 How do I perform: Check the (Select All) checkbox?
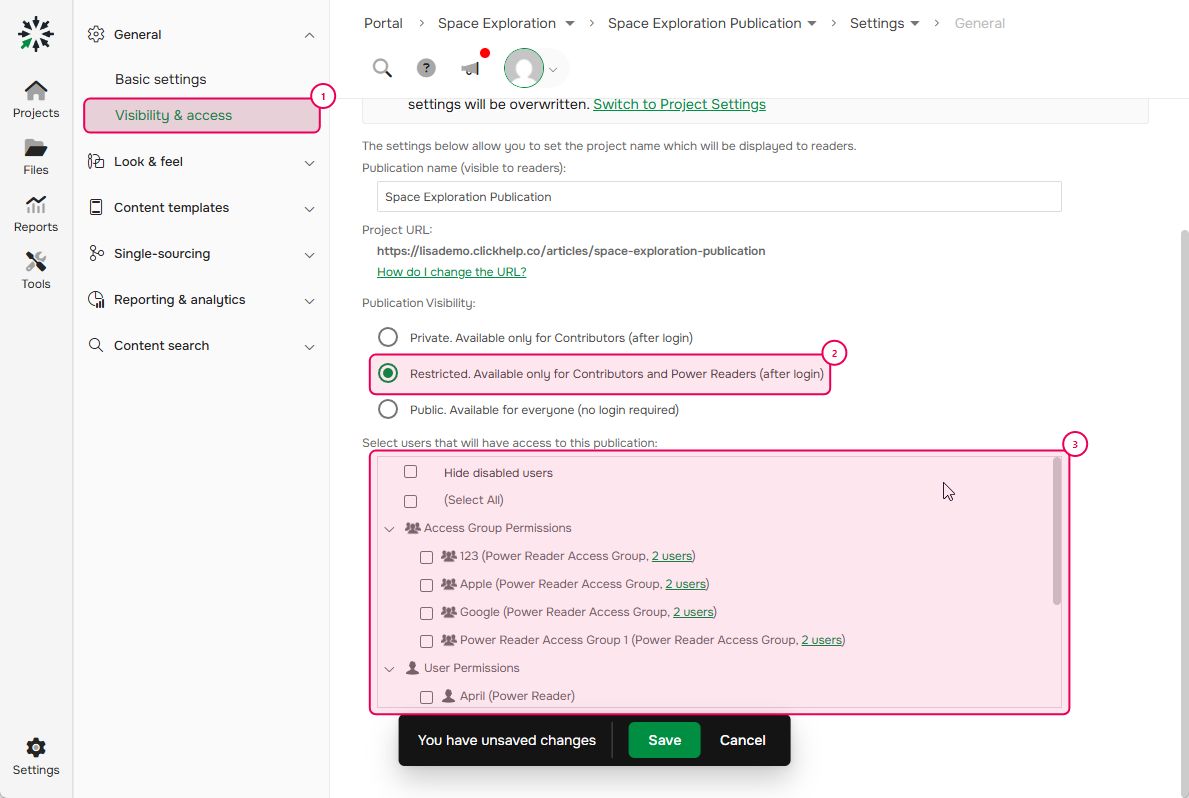410,501
